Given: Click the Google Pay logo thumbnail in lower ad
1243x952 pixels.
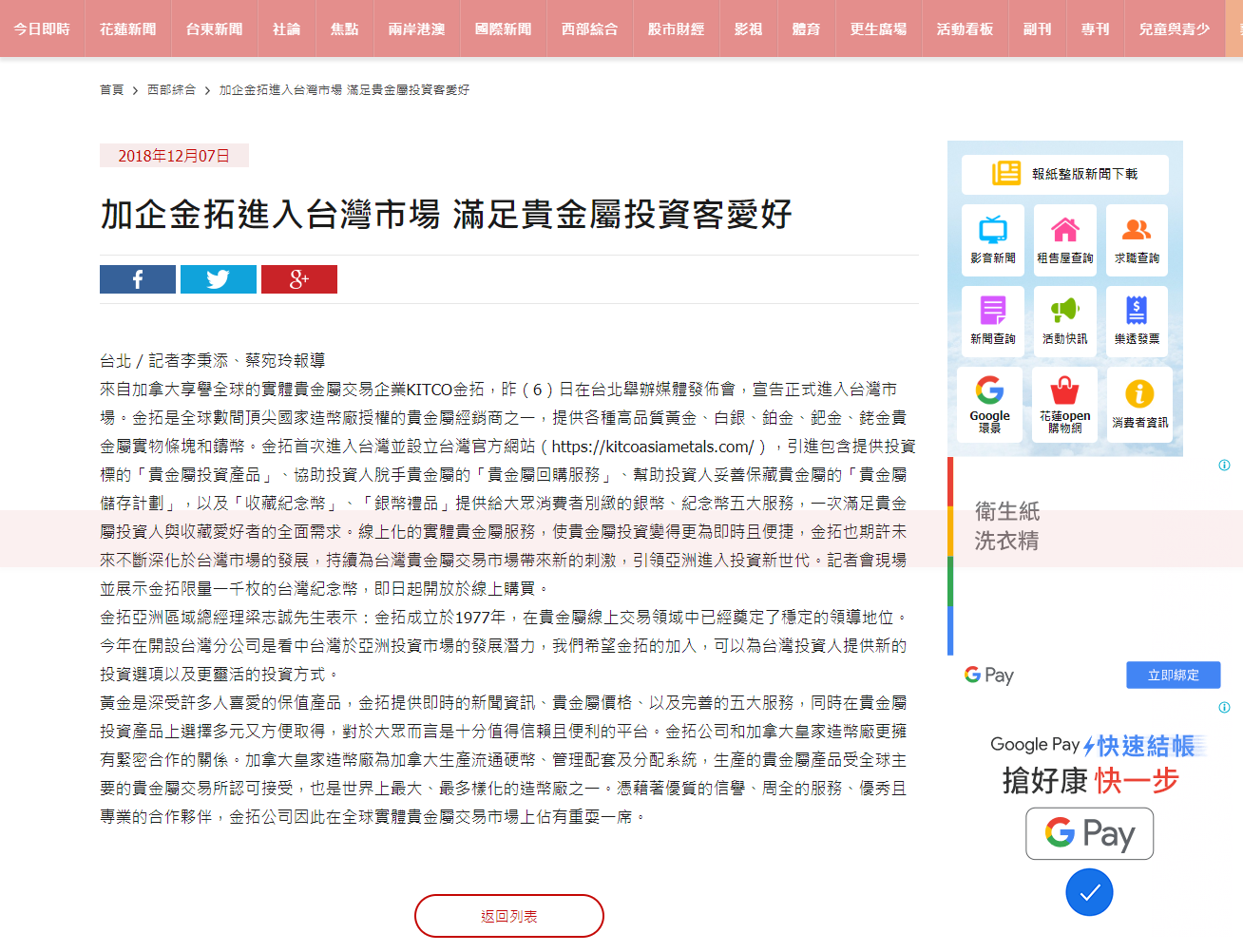Looking at the screenshot, I should (1089, 833).
